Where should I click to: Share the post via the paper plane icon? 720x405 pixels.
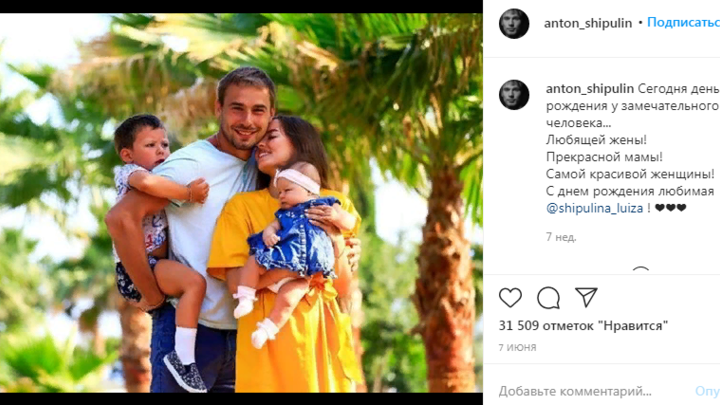(x=586, y=298)
